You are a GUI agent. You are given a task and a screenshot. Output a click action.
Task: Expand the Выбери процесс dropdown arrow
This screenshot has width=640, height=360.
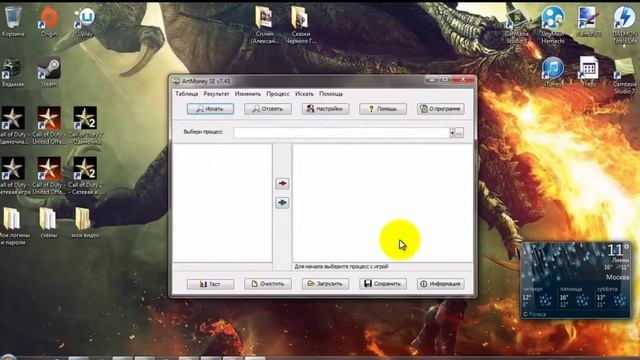coord(452,133)
